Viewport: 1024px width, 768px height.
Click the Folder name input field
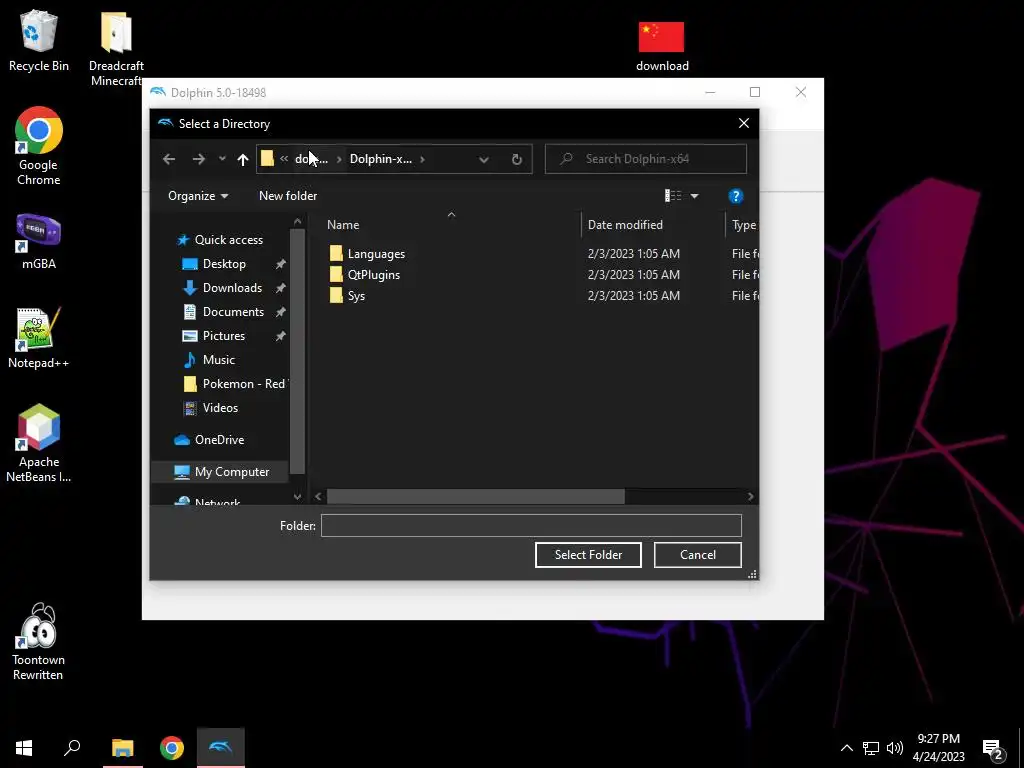pyautogui.click(x=531, y=526)
